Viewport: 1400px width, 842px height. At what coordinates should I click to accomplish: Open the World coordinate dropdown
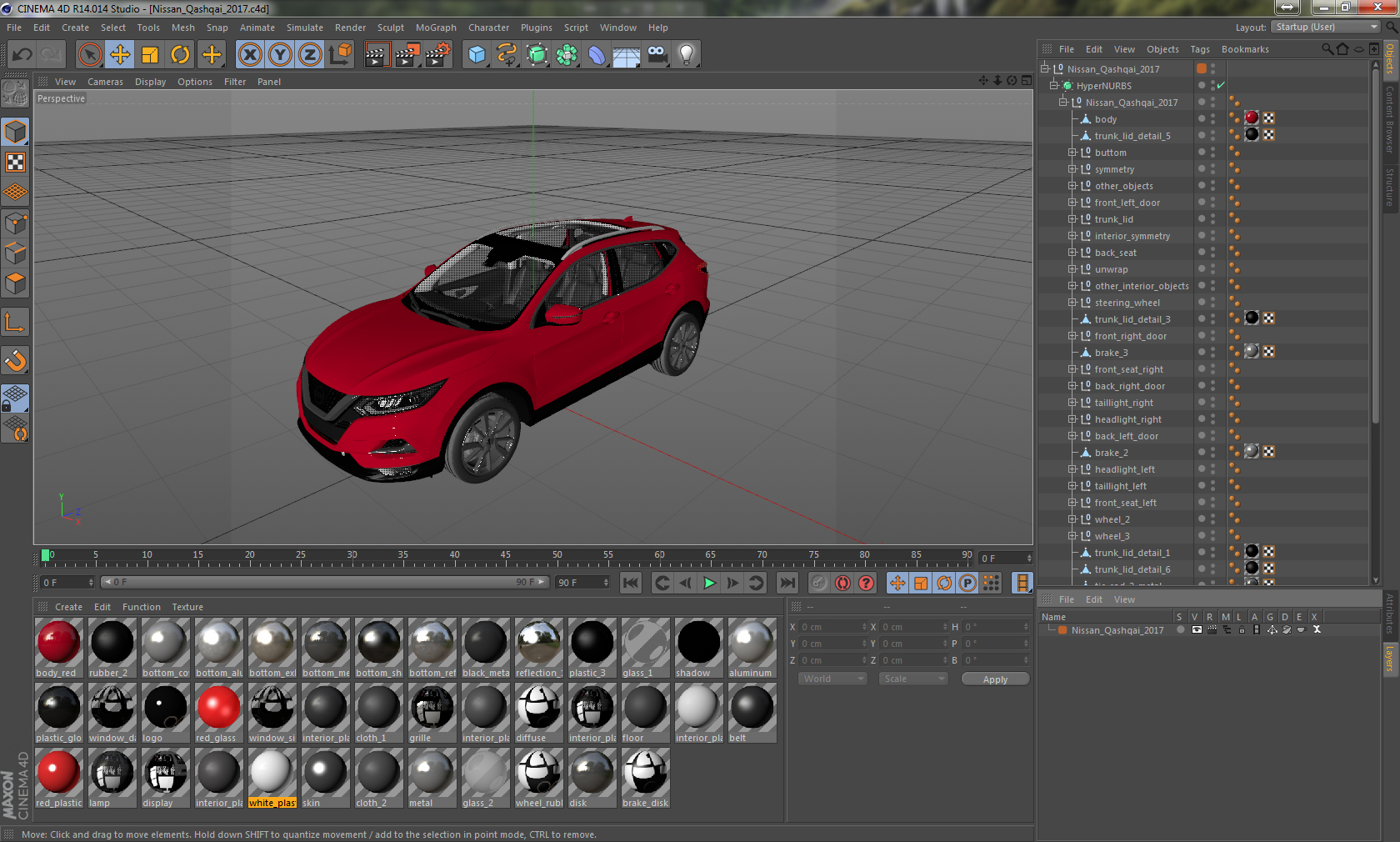click(x=833, y=679)
